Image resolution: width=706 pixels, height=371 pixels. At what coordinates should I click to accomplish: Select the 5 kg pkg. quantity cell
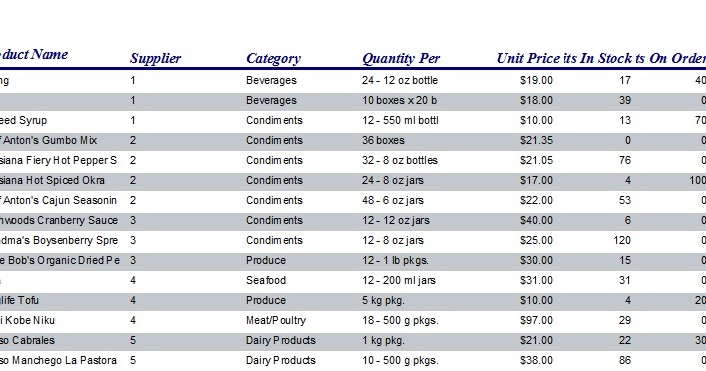click(x=383, y=301)
